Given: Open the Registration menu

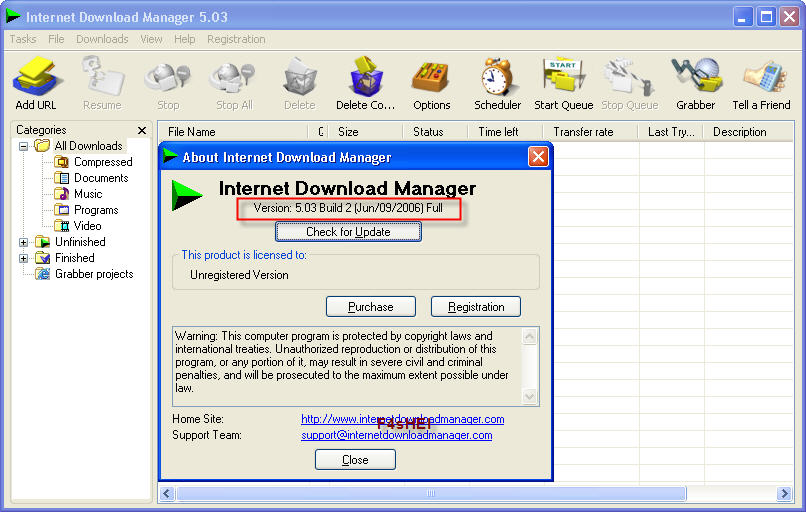Looking at the screenshot, I should pyautogui.click(x=236, y=39).
